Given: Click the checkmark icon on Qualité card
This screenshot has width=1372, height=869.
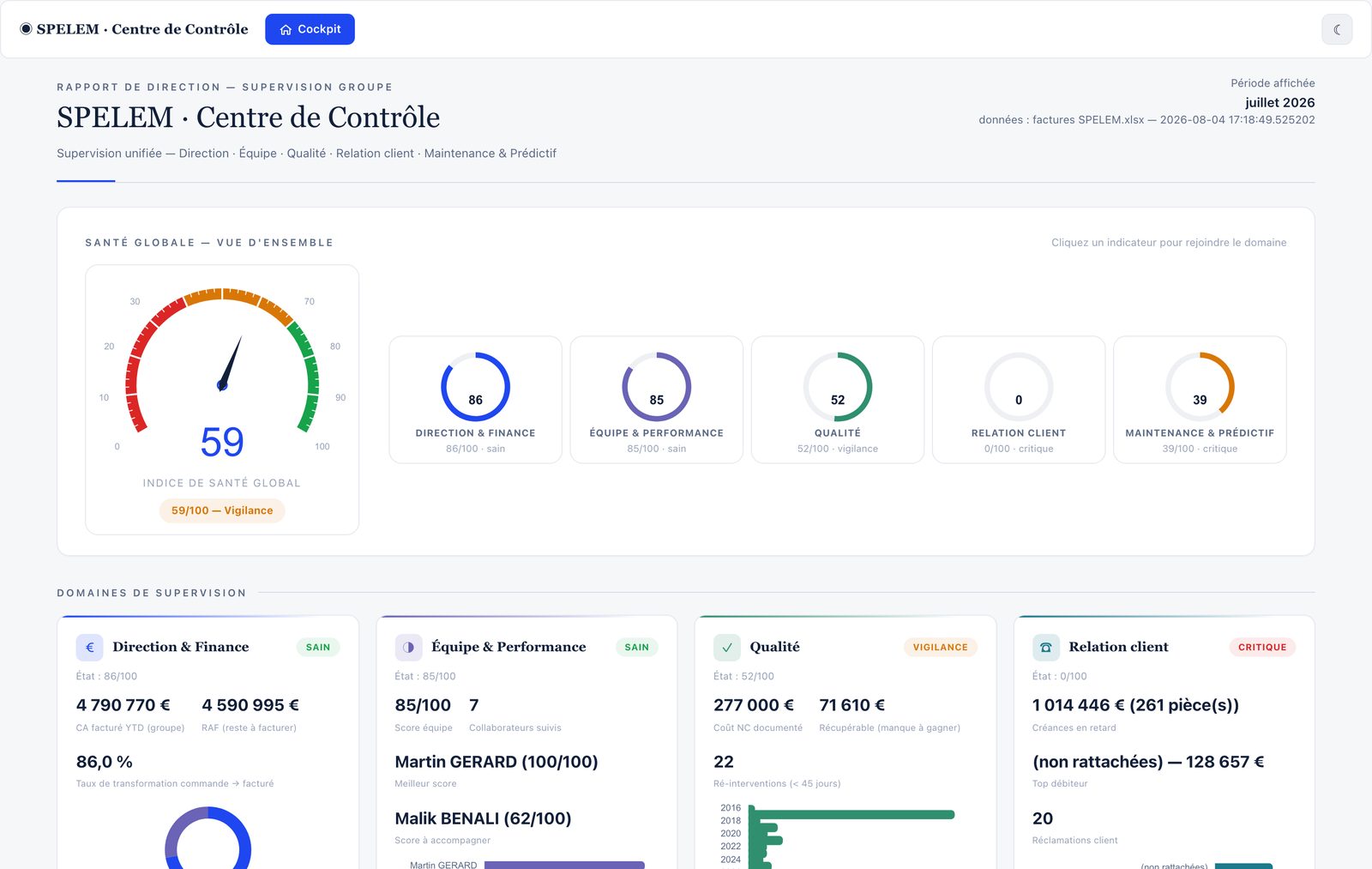Looking at the screenshot, I should pos(727,647).
